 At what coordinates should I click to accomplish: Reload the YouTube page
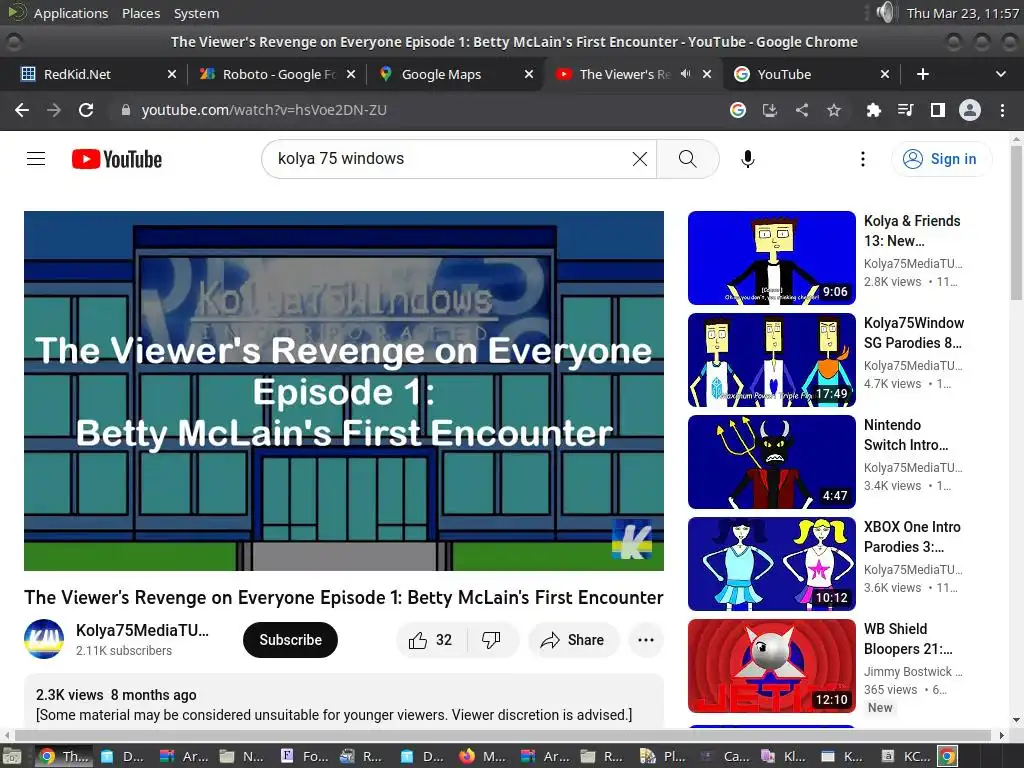click(x=86, y=110)
